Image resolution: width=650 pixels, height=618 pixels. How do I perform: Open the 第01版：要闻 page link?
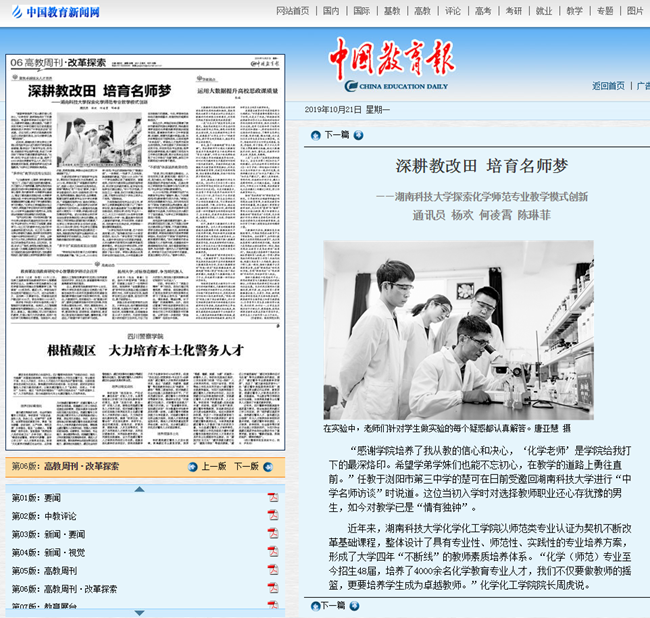36,498
